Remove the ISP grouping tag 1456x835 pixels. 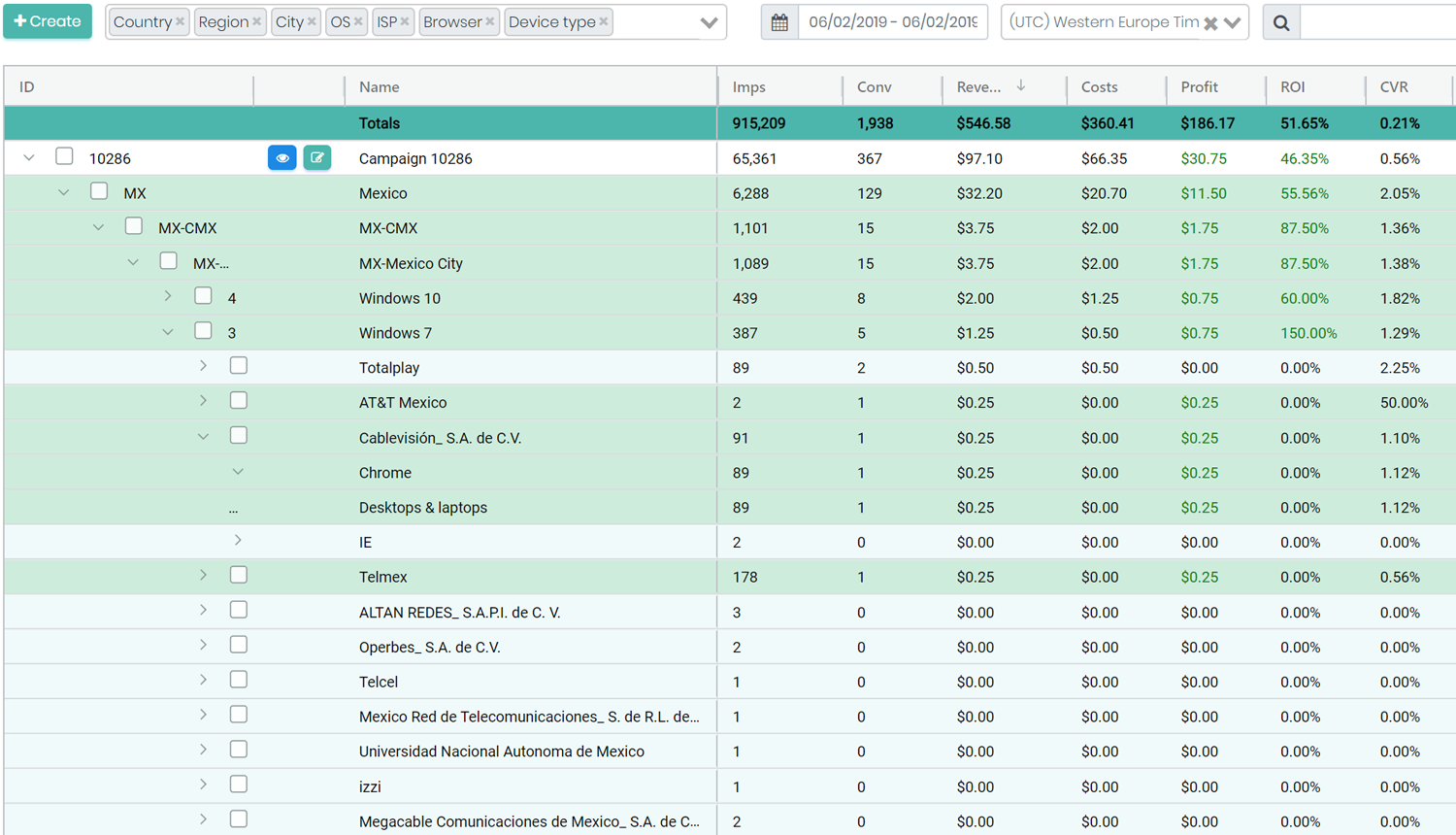click(405, 22)
